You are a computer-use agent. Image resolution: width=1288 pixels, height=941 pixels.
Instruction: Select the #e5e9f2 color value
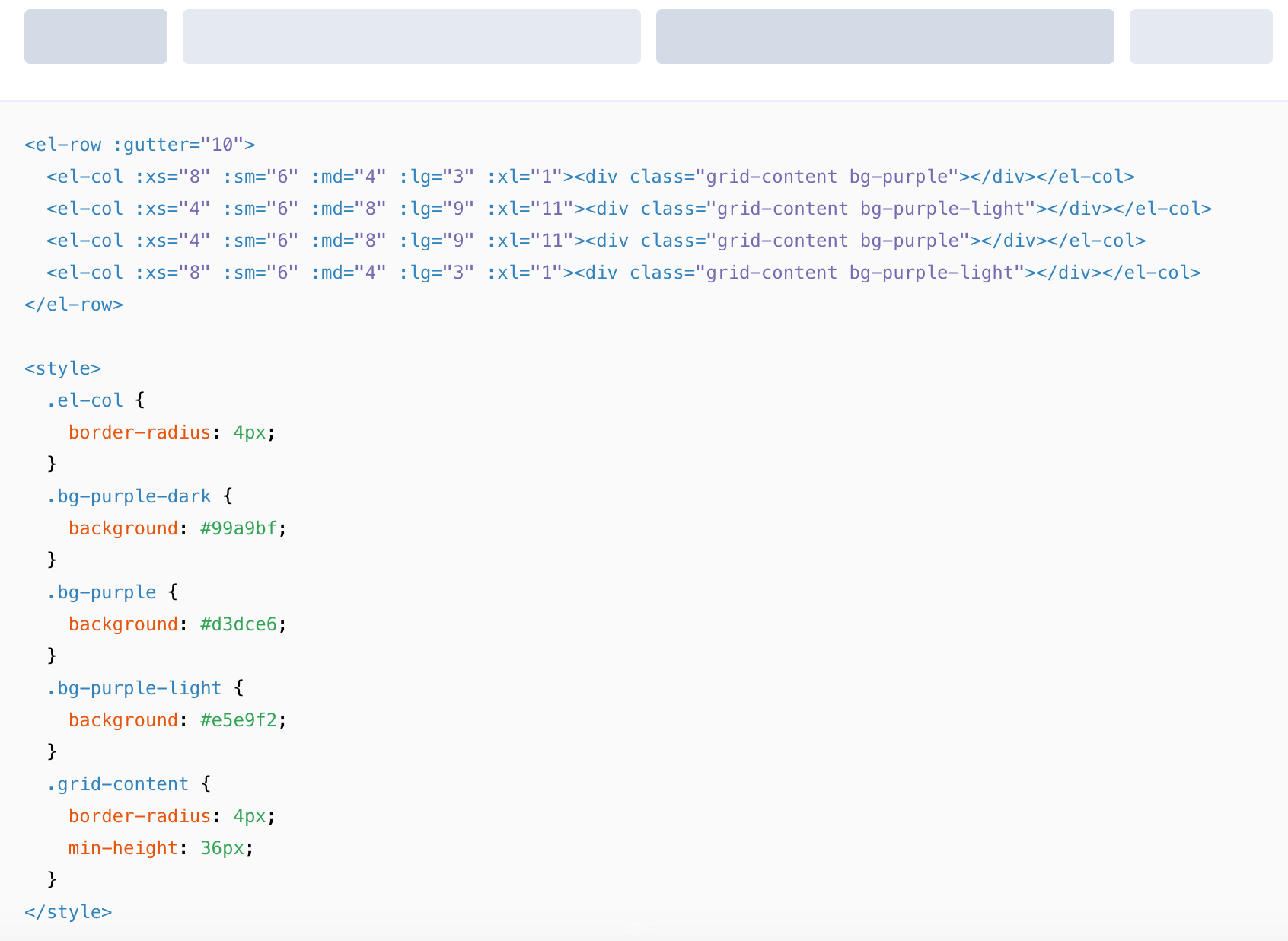238,720
